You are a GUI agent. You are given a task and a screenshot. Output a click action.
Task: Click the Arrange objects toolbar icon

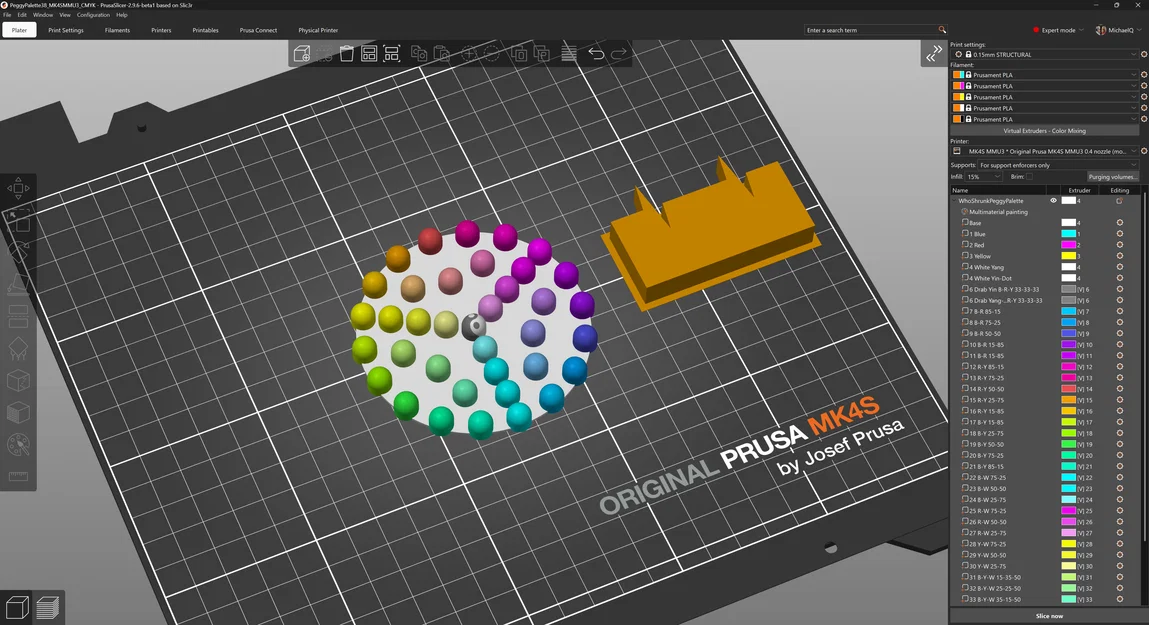369,53
